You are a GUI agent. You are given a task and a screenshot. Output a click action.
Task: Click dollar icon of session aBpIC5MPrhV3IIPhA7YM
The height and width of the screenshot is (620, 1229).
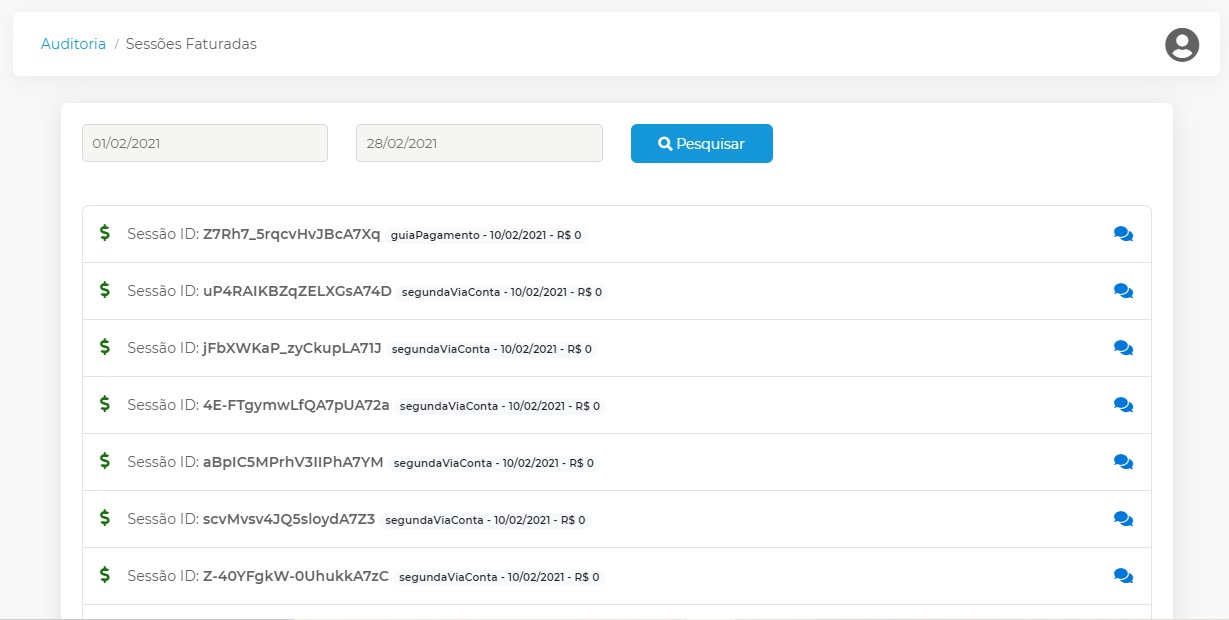tap(105, 461)
